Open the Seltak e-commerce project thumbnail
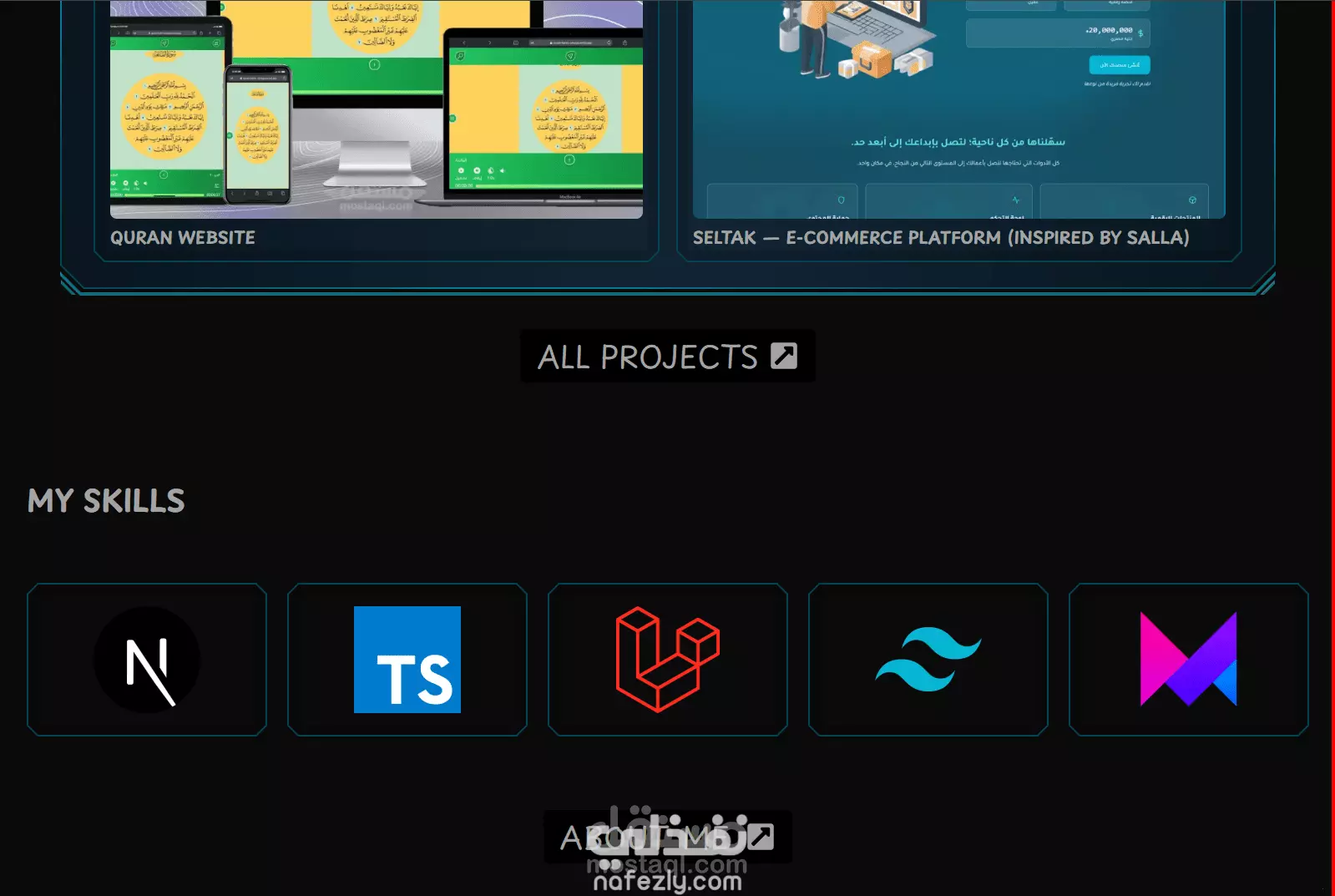Screen dimensions: 1335x896 point(959,109)
